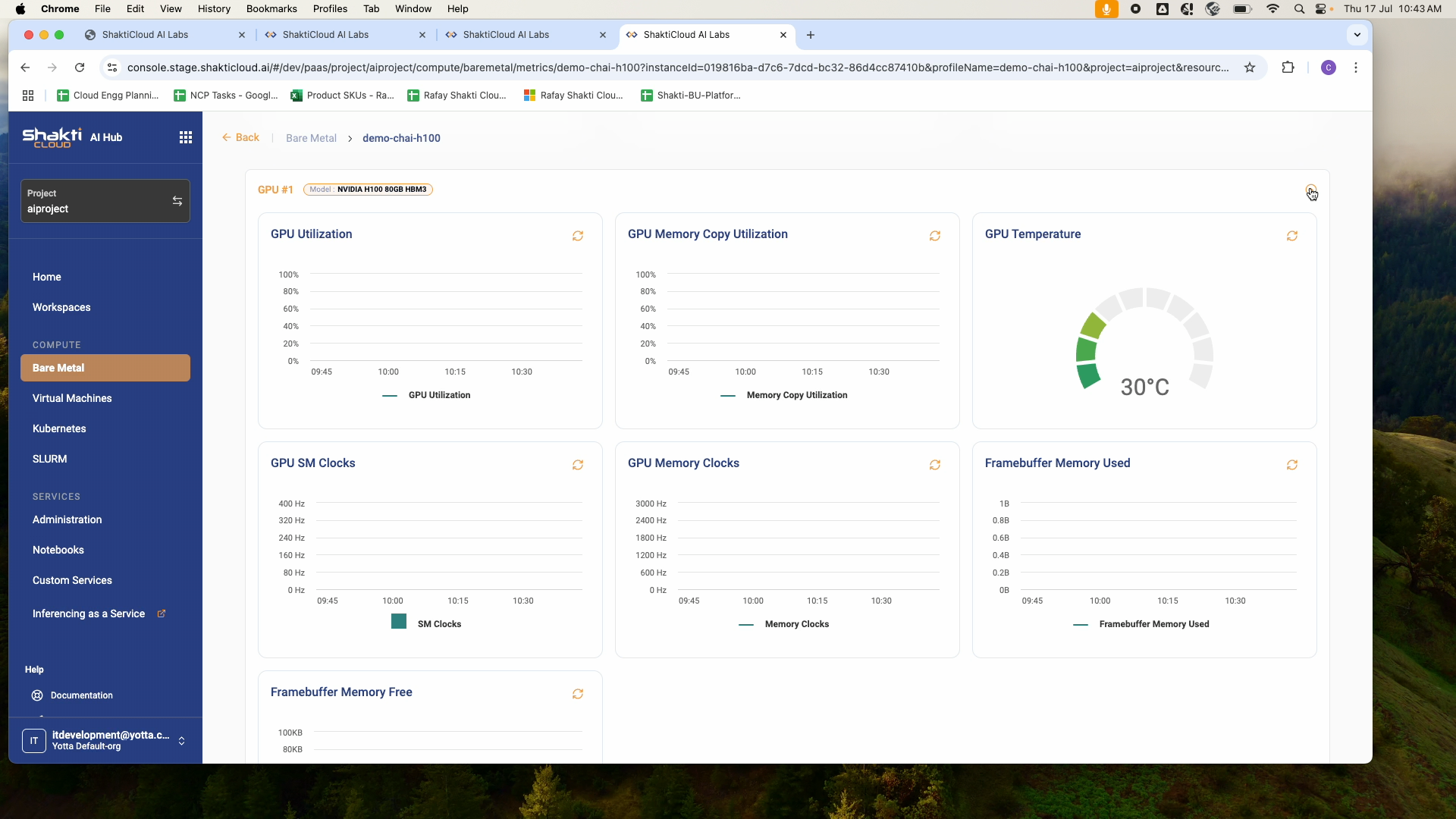Open the Product SKUs bookmark

343,96
